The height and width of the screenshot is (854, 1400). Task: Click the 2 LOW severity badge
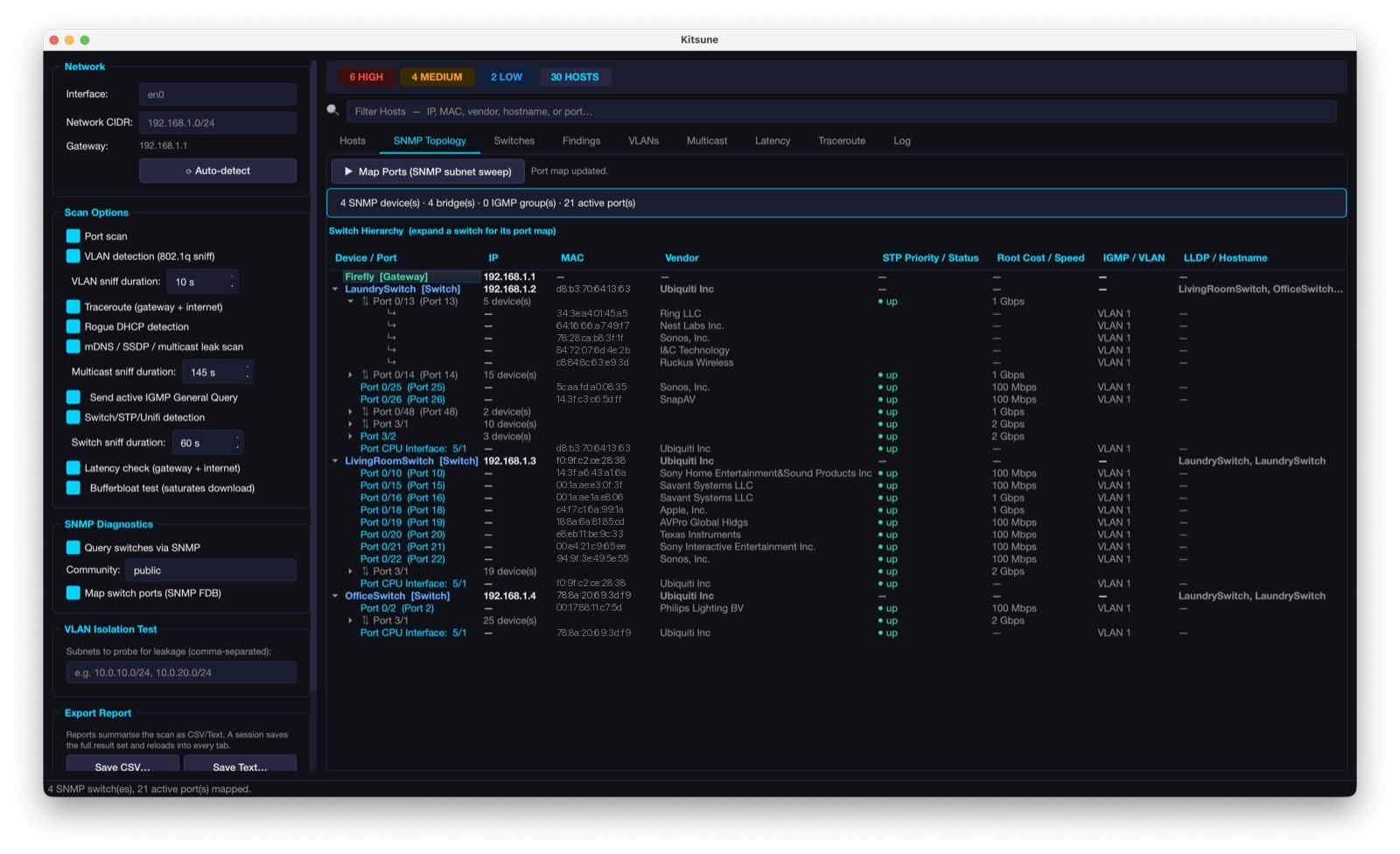tap(506, 77)
